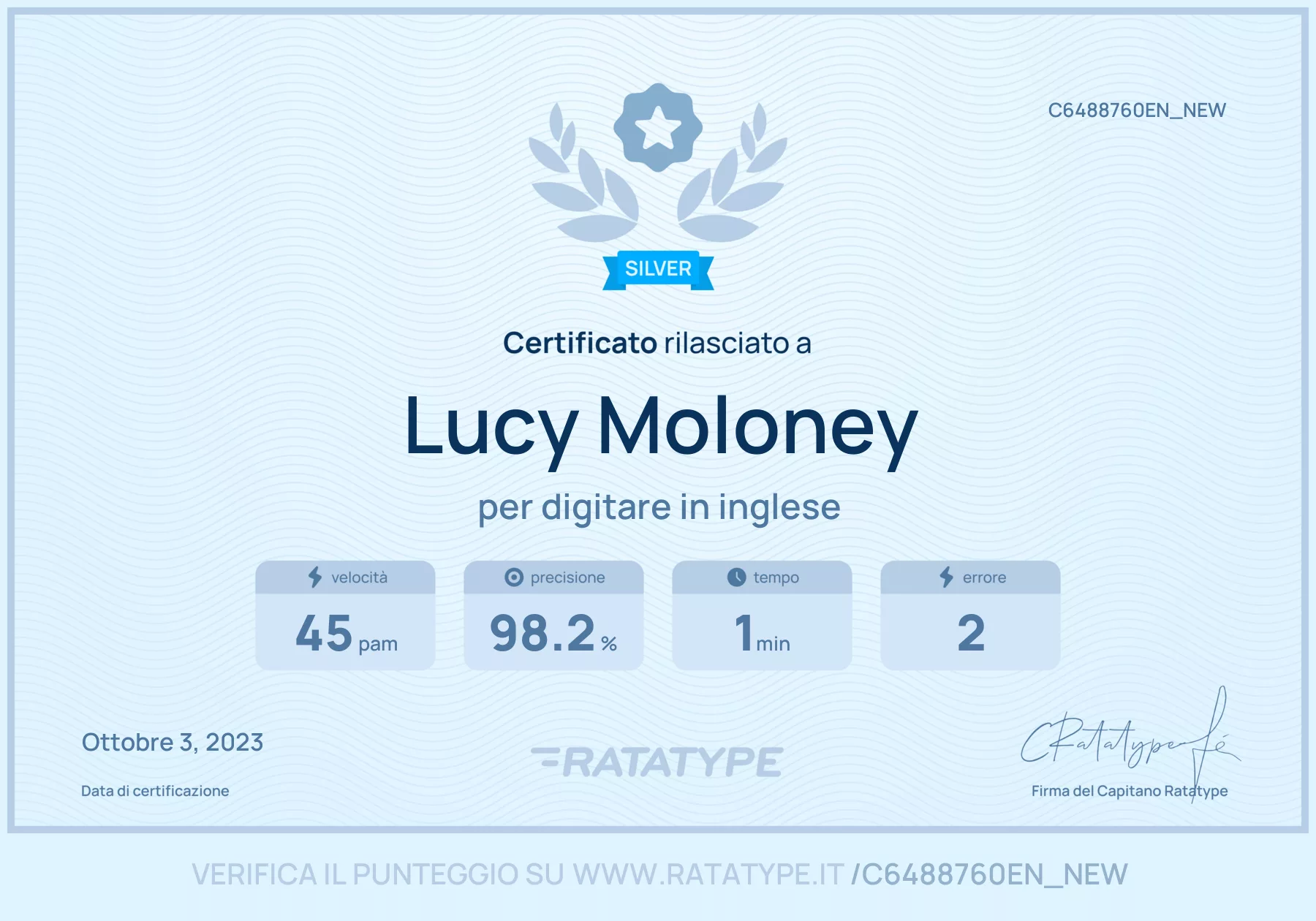Open the verification link WWW.RATATYPE.IT at bottom
The width and height of the screenshot is (1316, 921).
pyautogui.click(x=708, y=875)
